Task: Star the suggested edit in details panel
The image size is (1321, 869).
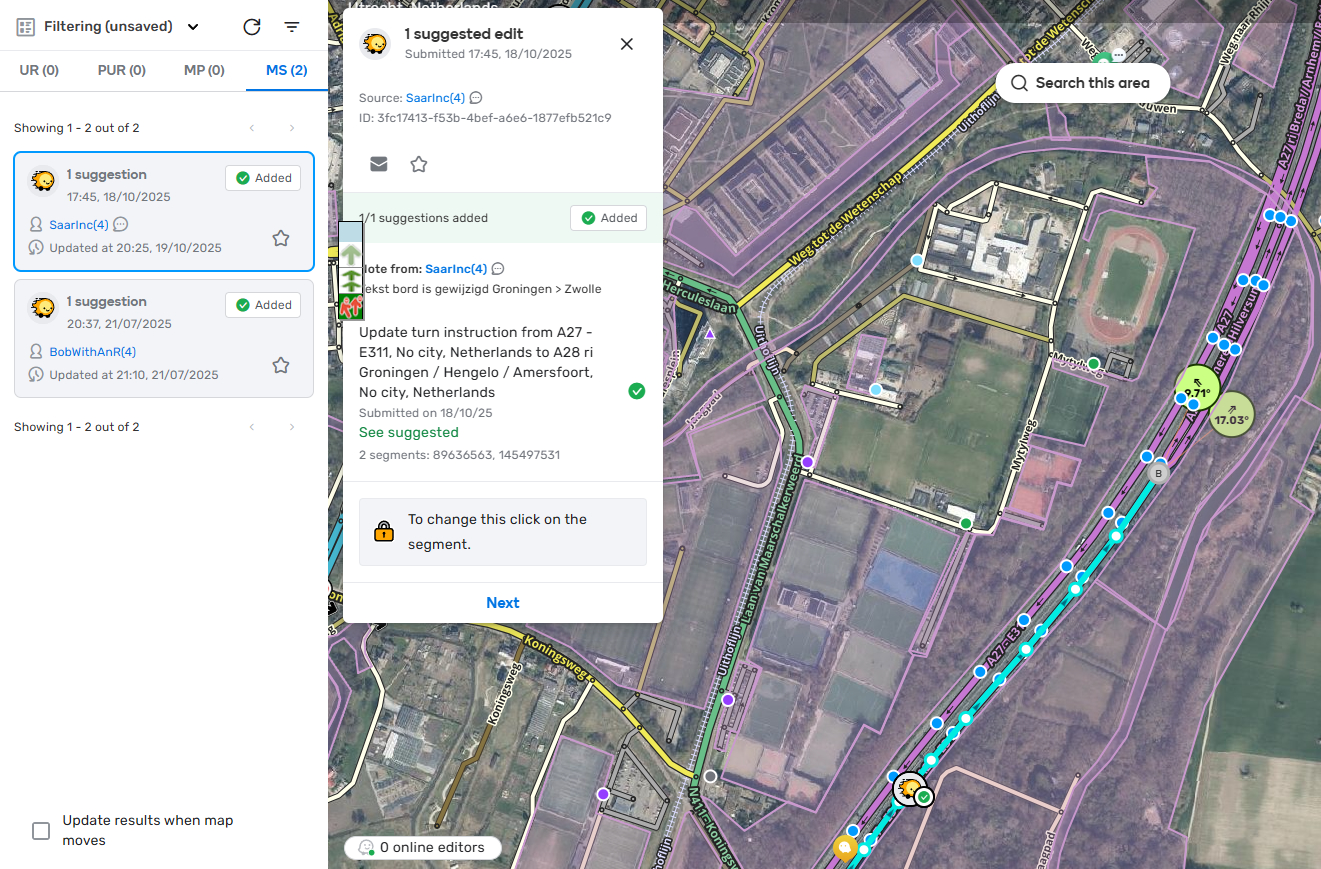Action: tap(419, 164)
